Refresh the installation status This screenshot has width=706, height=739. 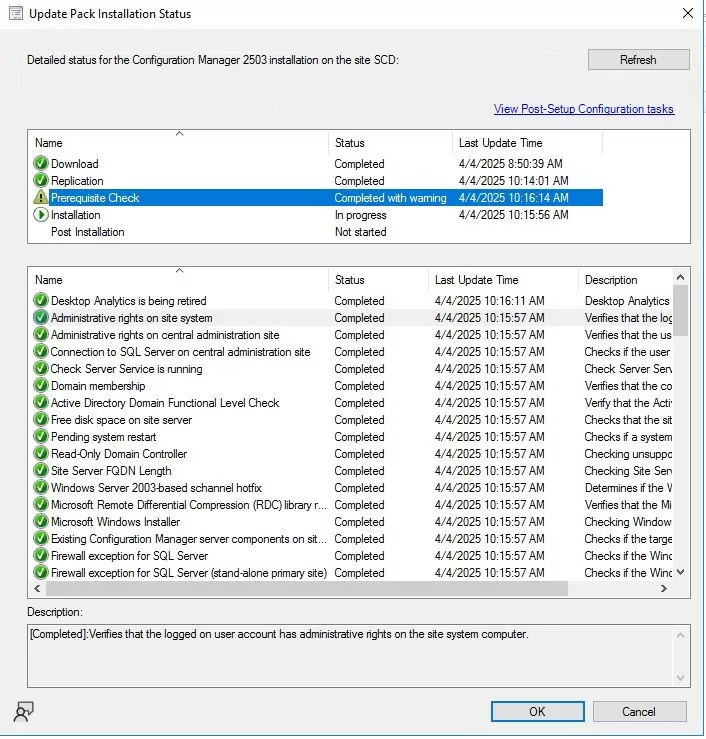(x=638, y=60)
